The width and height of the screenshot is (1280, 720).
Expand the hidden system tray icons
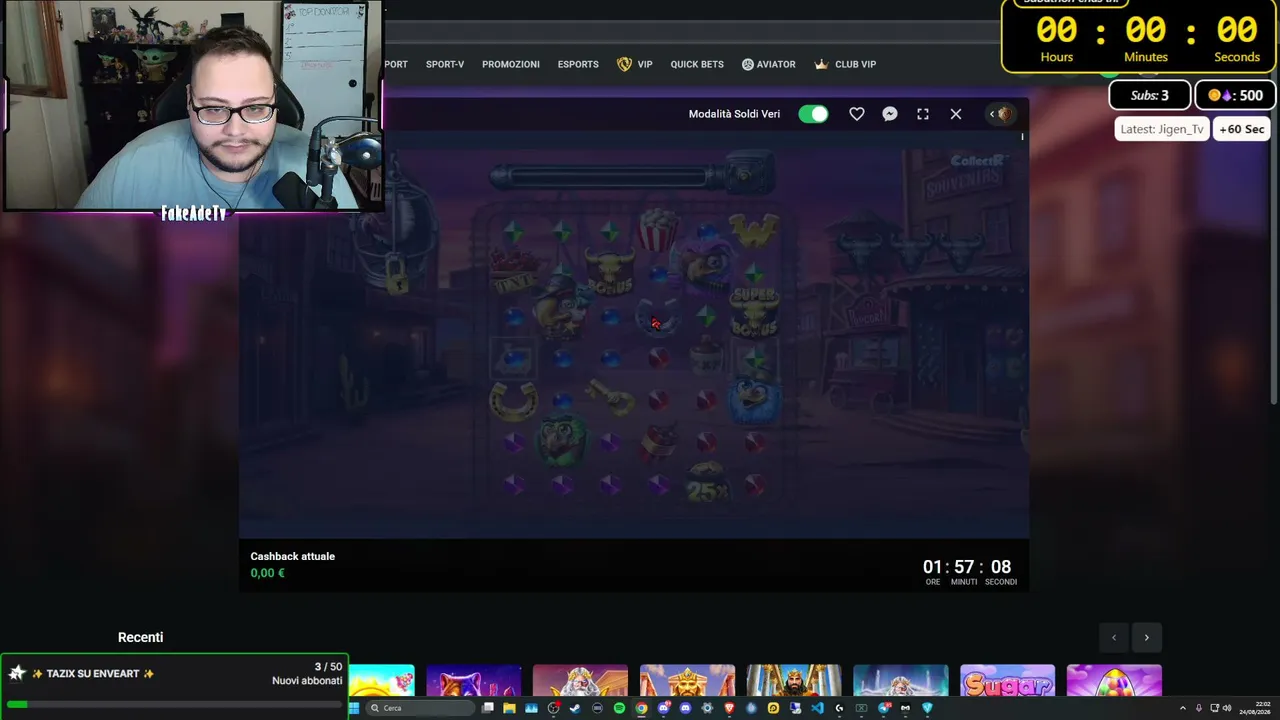[1183, 709]
